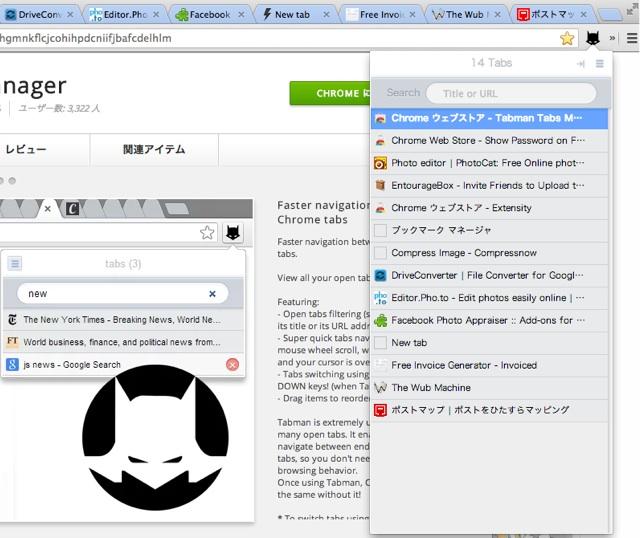640x538 pixels.
Task: Select Compress Image - Compressnow entry
Action: [x=489, y=253]
